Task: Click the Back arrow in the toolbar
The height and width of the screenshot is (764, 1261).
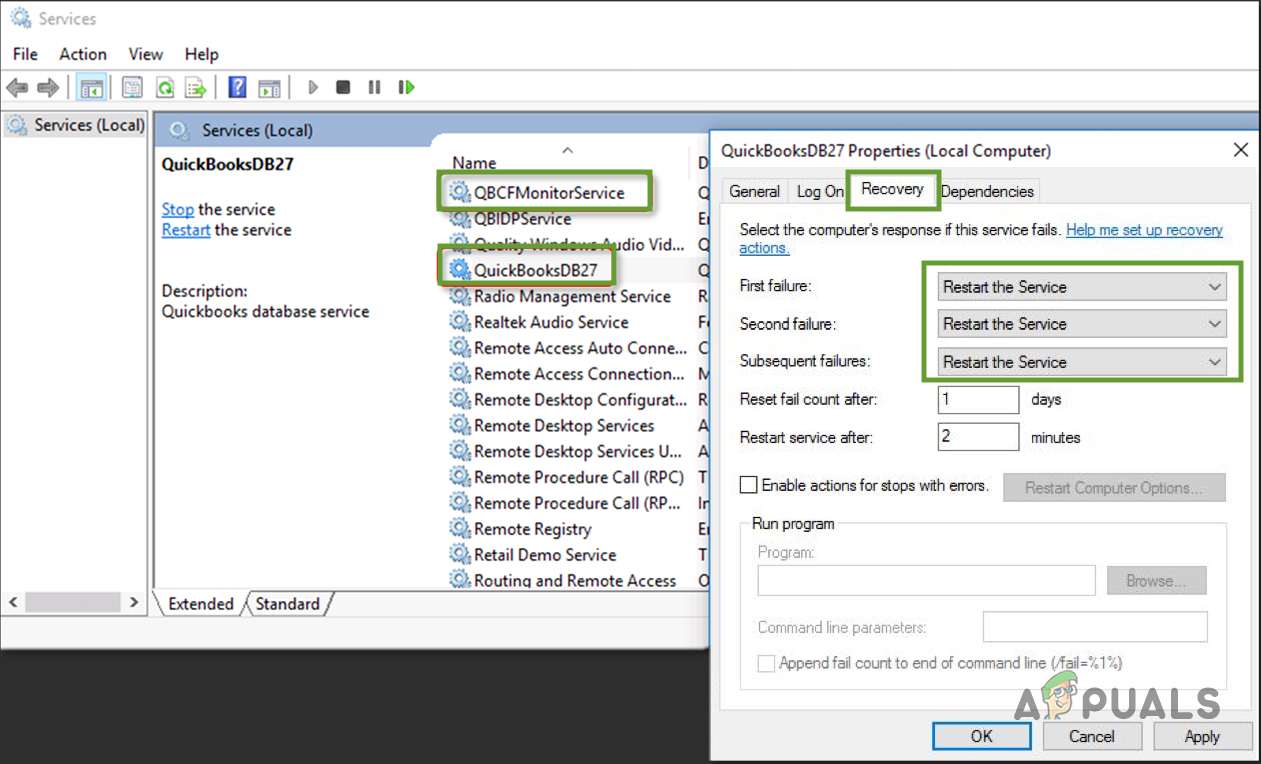Action: [17, 88]
